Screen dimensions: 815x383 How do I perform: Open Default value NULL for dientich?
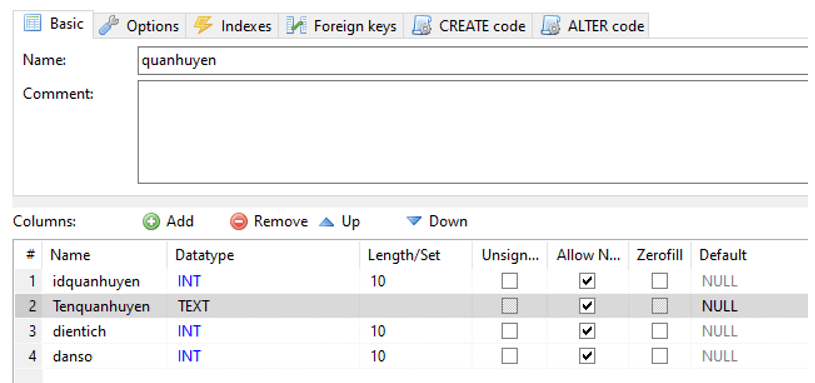click(719, 331)
